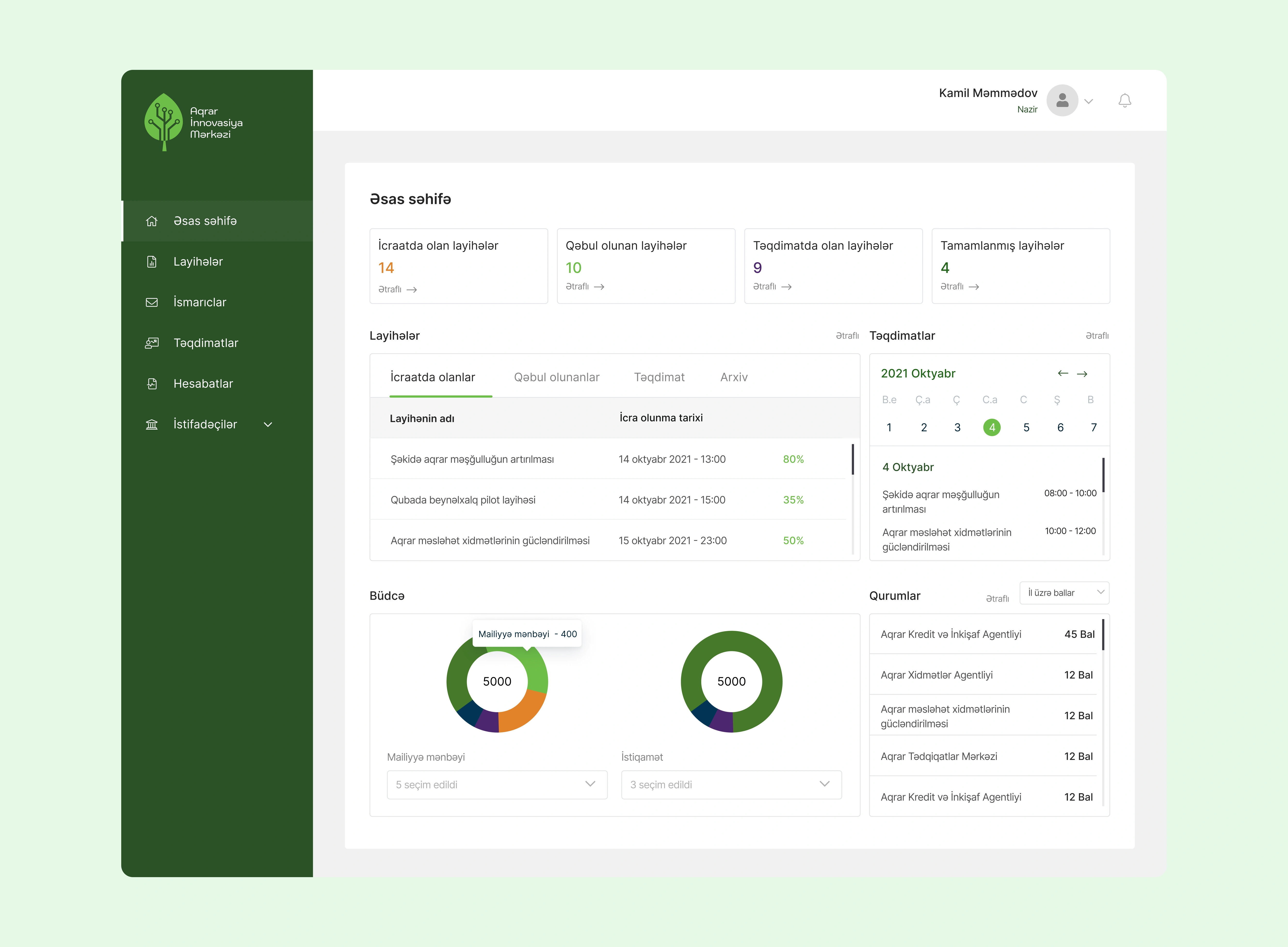Click the İsmarıclar envelope icon
The image size is (1288, 947).
tap(152, 303)
